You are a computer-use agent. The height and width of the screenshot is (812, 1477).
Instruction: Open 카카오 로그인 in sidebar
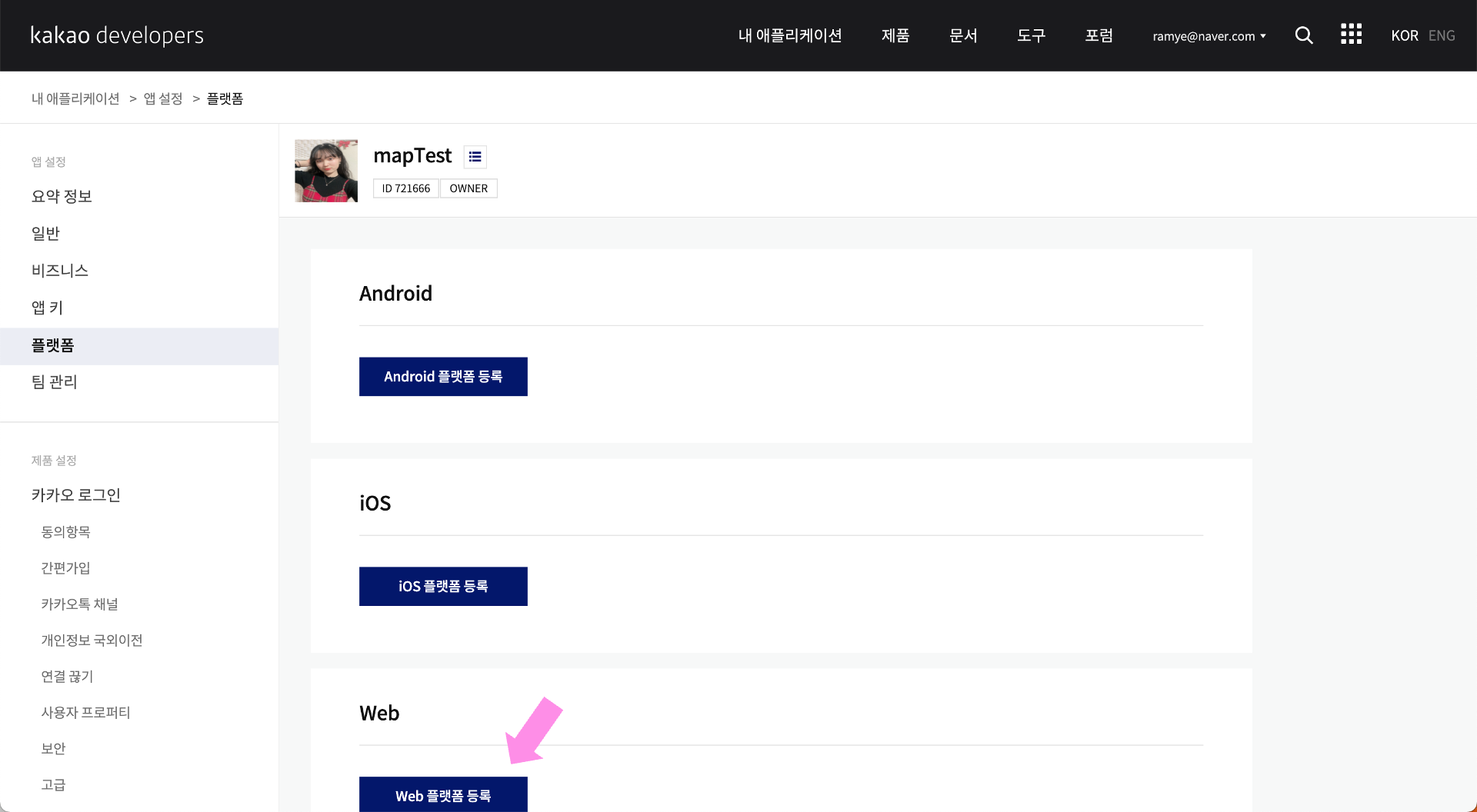tap(76, 494)
